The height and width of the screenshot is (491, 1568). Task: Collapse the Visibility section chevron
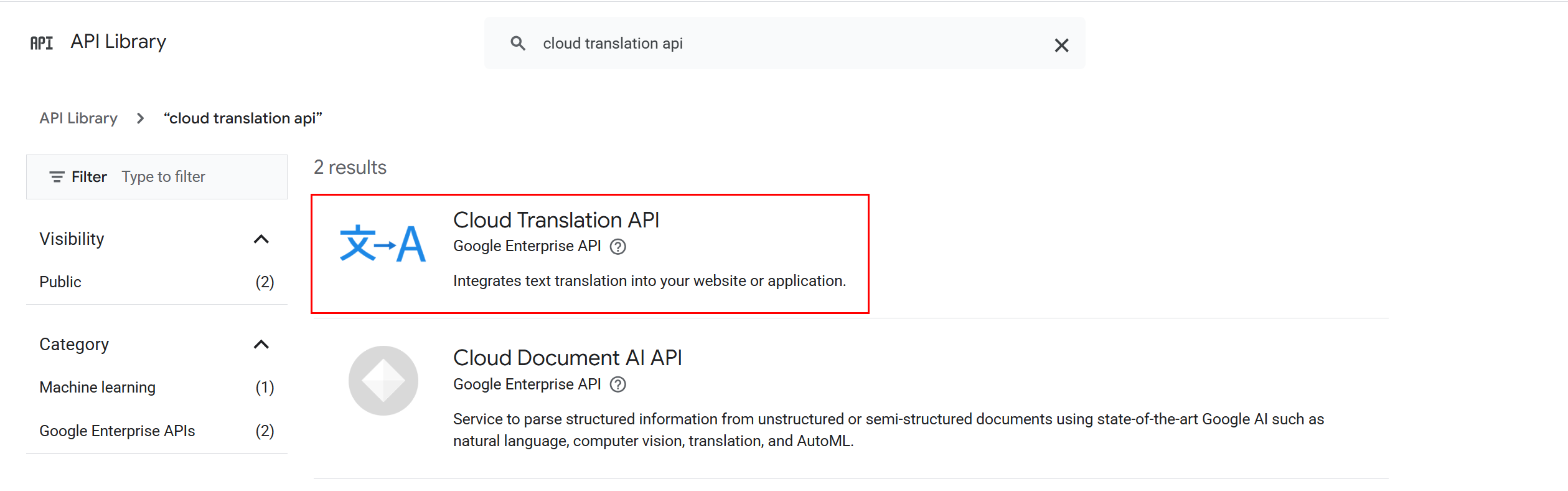[x=261, y=239]
